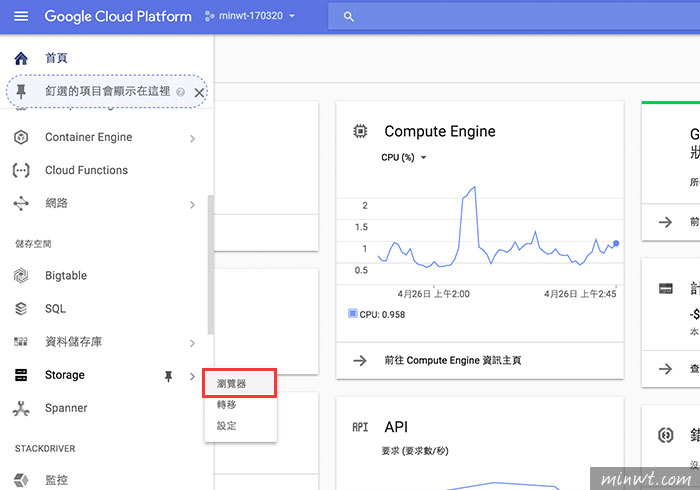Click 4月26日 上午2:45 axis label
700x490 pixels.
(580, 294)
